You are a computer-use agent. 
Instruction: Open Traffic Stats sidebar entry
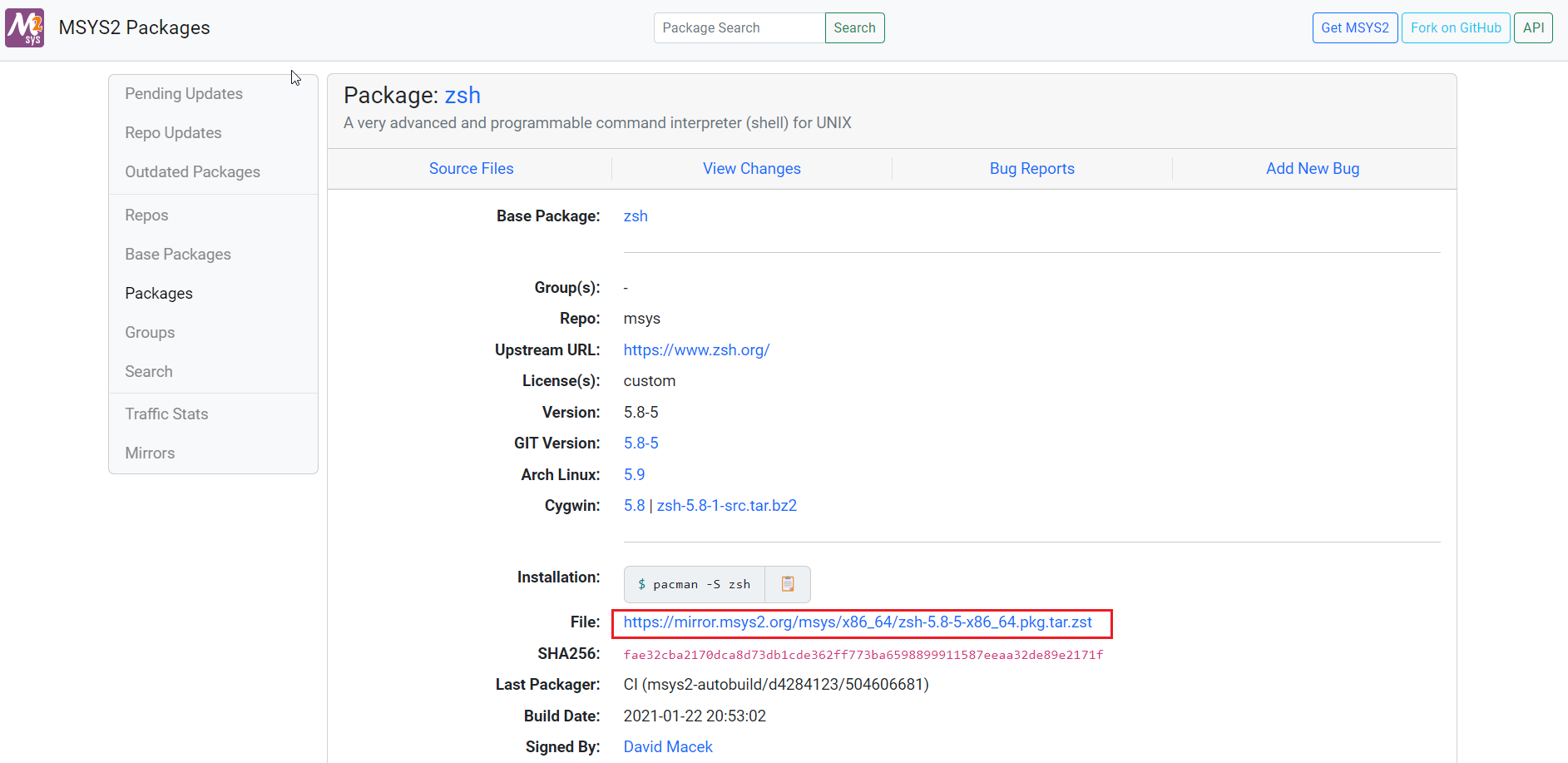point(166,414)
